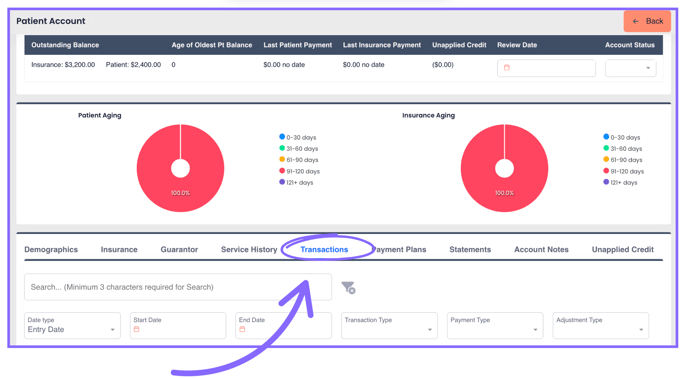The height and width of the screenshot is (378, 688).
Task: Toggle Patient Aging 61-90 days legend dot
Action: (x=282, y=159)
